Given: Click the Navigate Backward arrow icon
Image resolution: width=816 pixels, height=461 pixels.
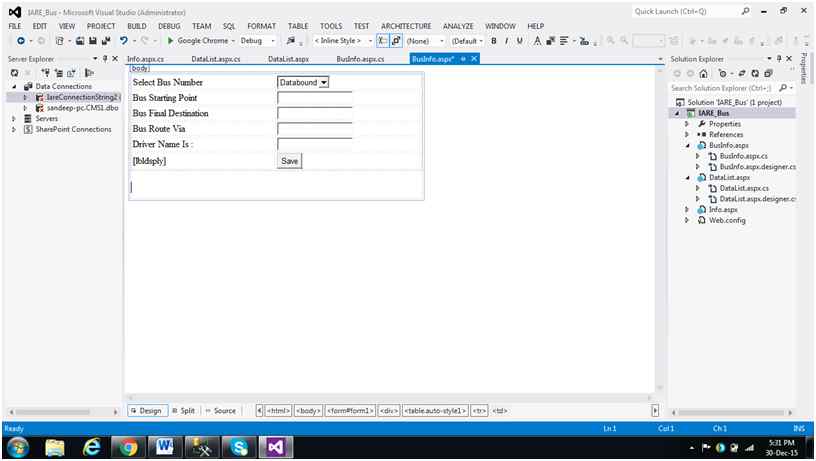Looking at the screenshot, I should click(21, 41).
